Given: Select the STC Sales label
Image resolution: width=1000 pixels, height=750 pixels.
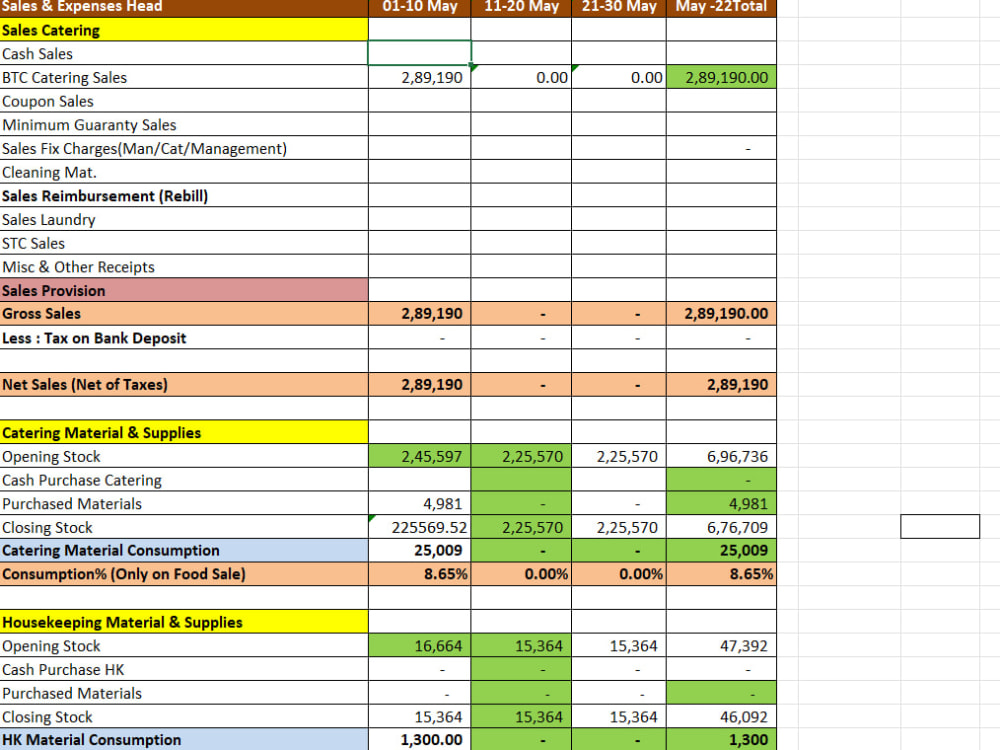Looking at the screenshot, I should click(x=33, y=243).
